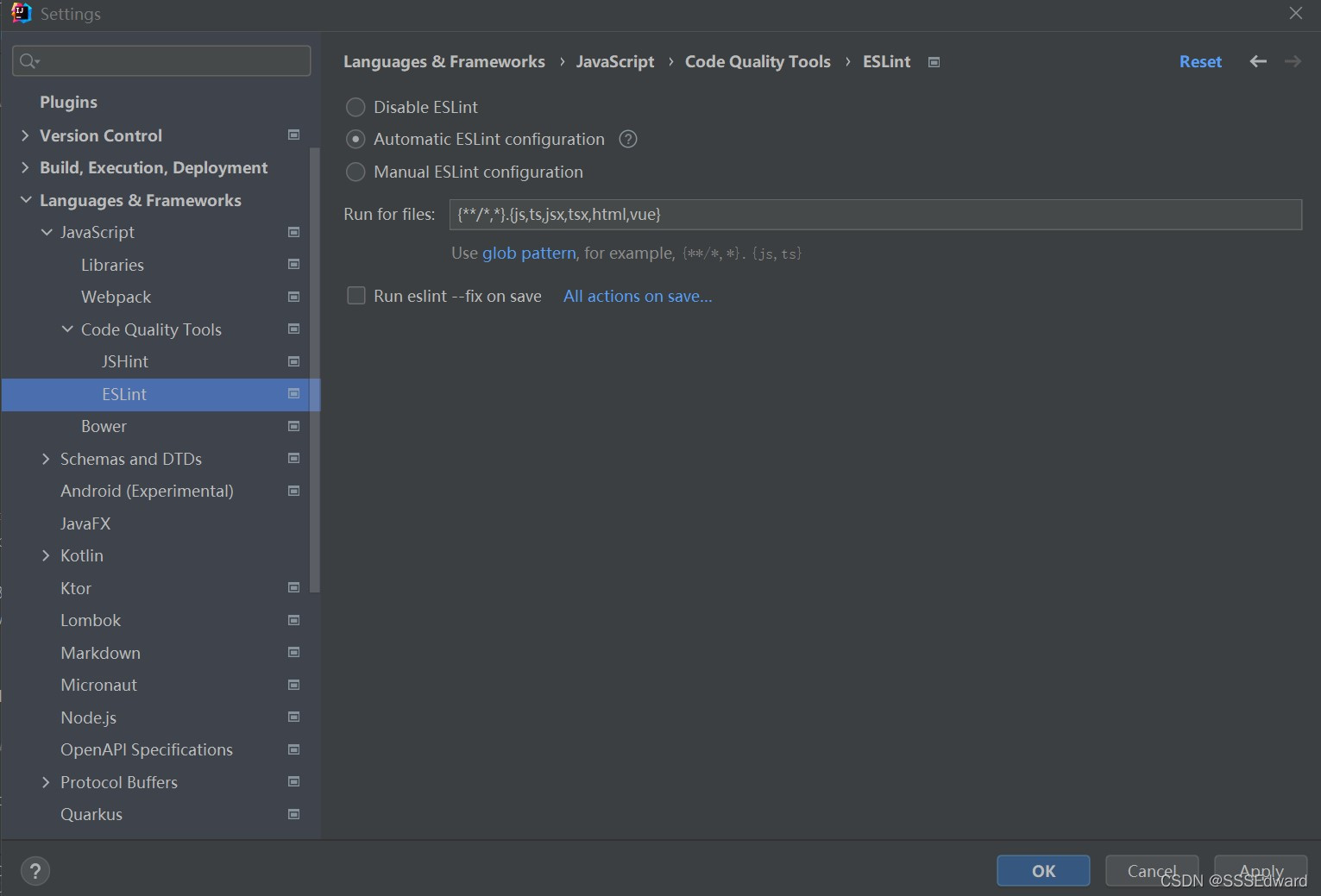
Task: Click the Cancel button
Action: click(1152, 871)
